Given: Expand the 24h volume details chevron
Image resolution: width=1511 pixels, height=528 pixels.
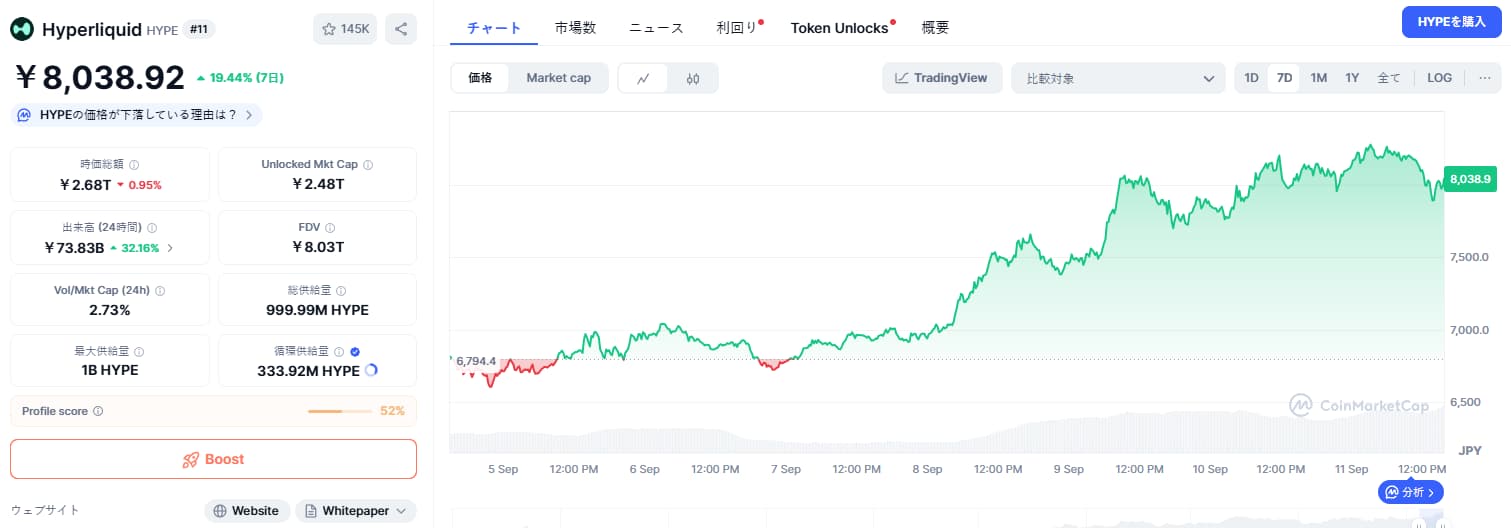Looking at the screenshot, I should 170,248.
